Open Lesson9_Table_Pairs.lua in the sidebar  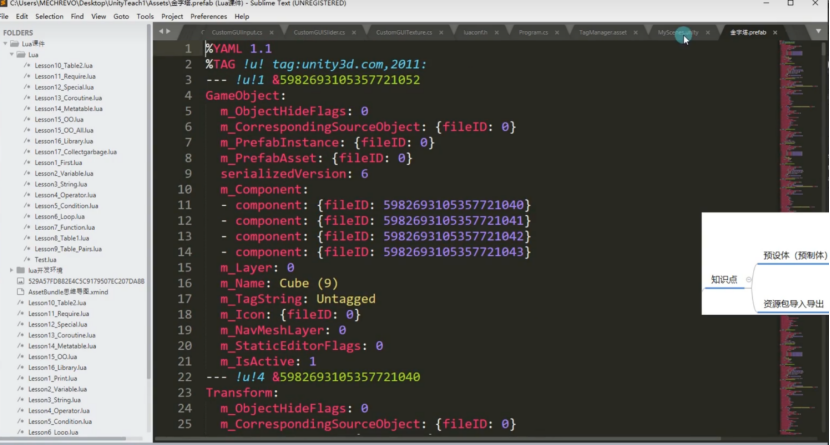[68, 249]
